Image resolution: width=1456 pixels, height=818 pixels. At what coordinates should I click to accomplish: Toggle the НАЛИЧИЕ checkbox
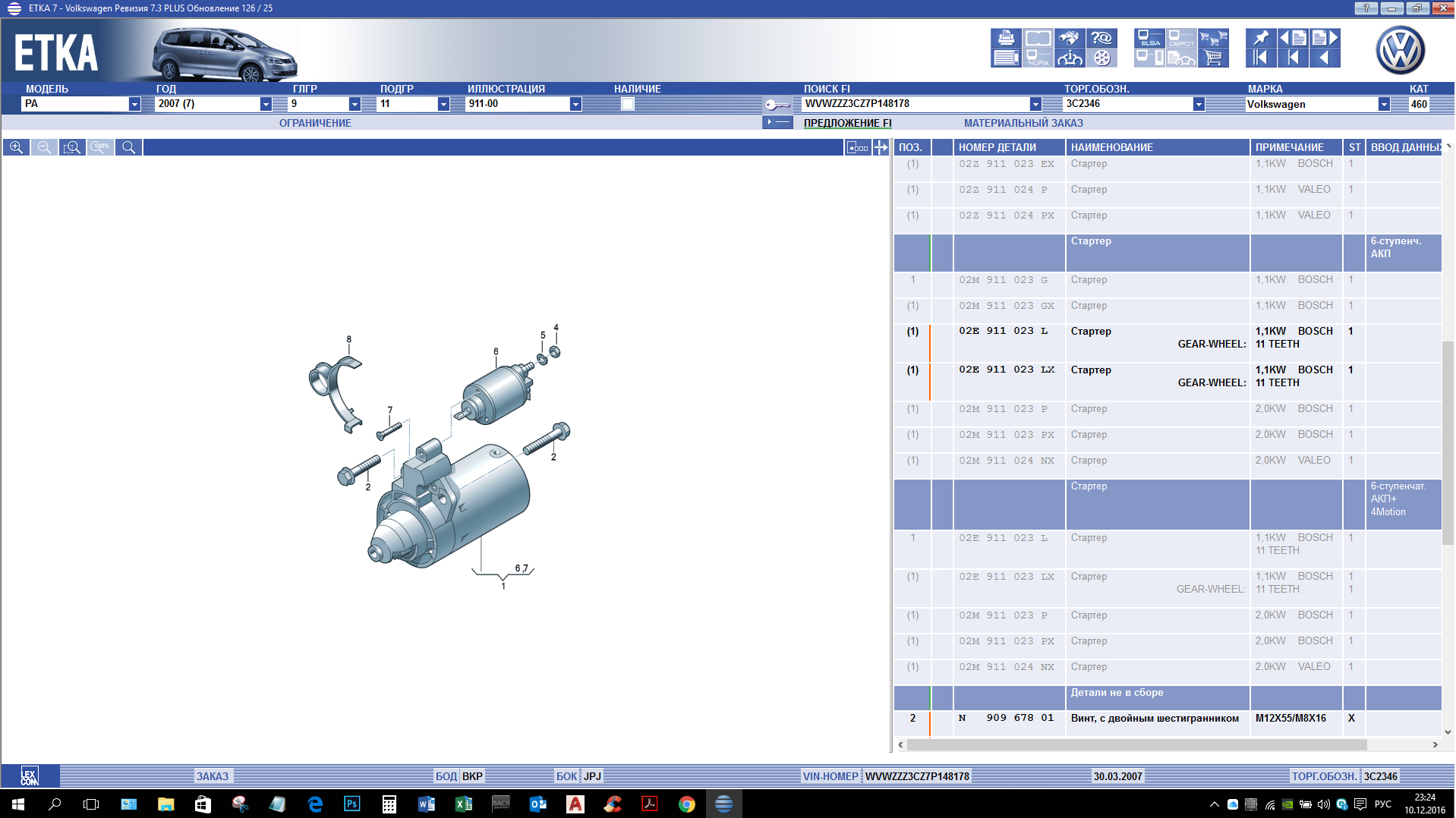(627, 104)
